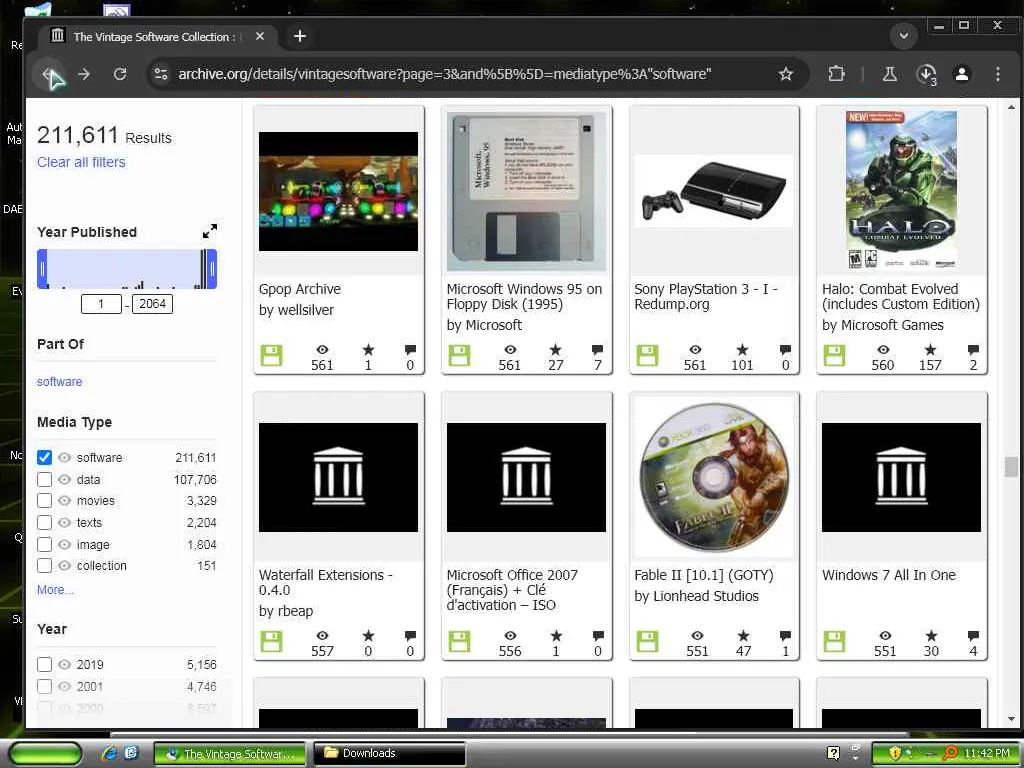Click the reviews bubble on Waterfall Extensions card
Viewport: 1024px width, 768px height.
(410, 636)
